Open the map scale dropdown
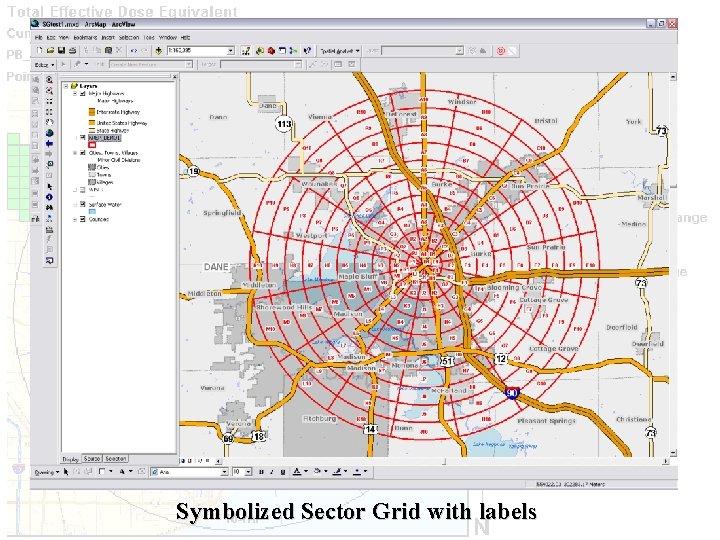This screenshot has width=720, height=540. [231, 51]
